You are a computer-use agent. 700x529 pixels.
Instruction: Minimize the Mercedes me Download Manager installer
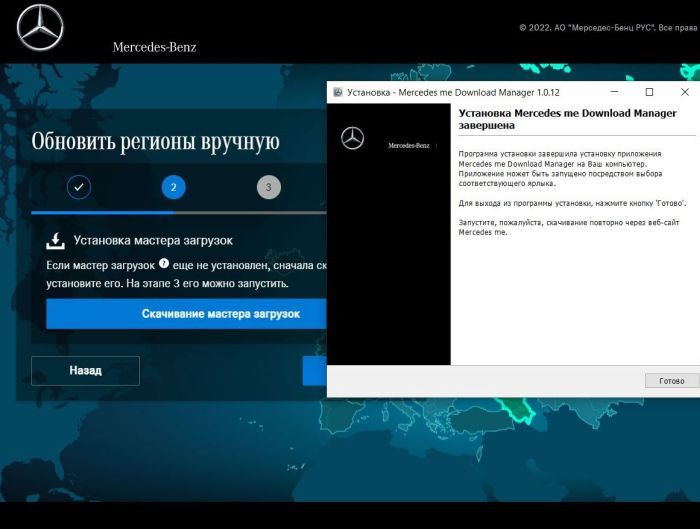click(614, 92)
